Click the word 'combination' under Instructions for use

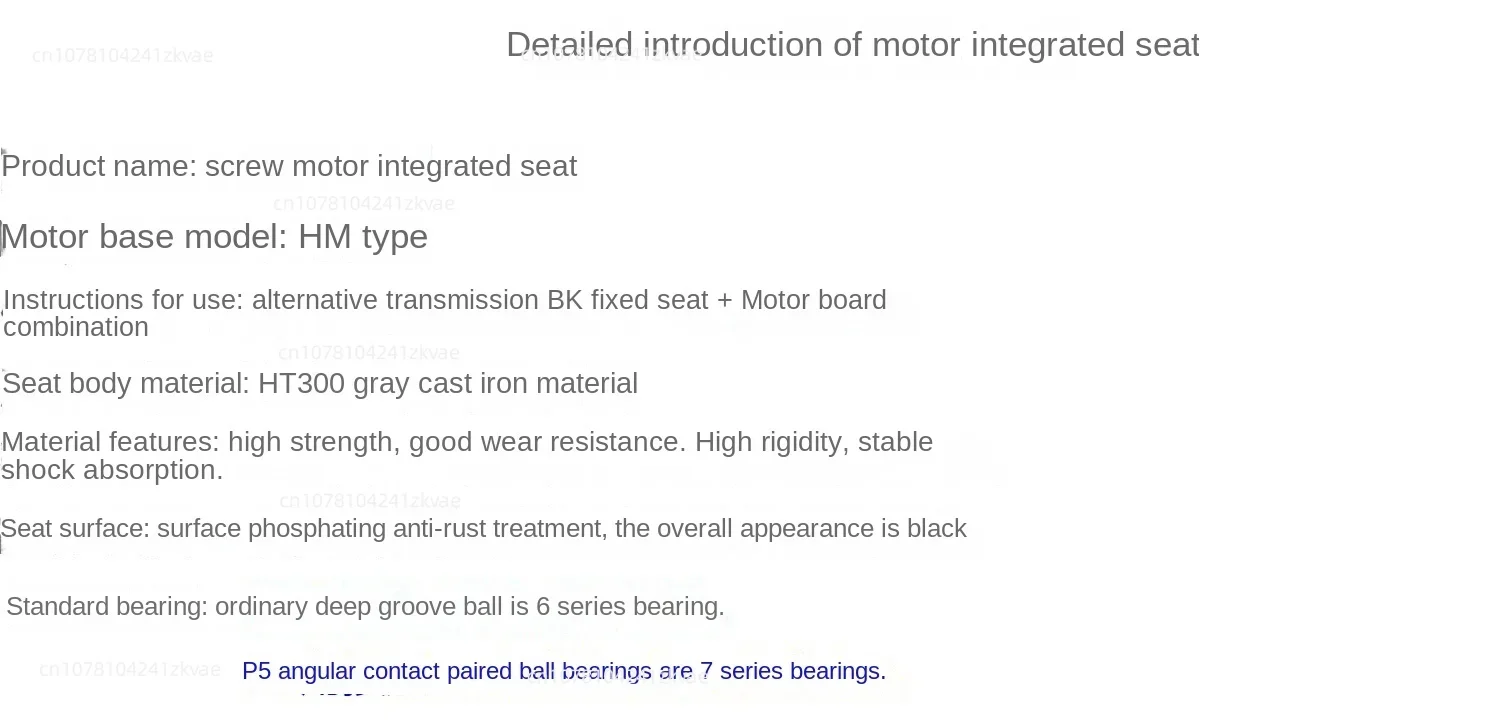76,327
